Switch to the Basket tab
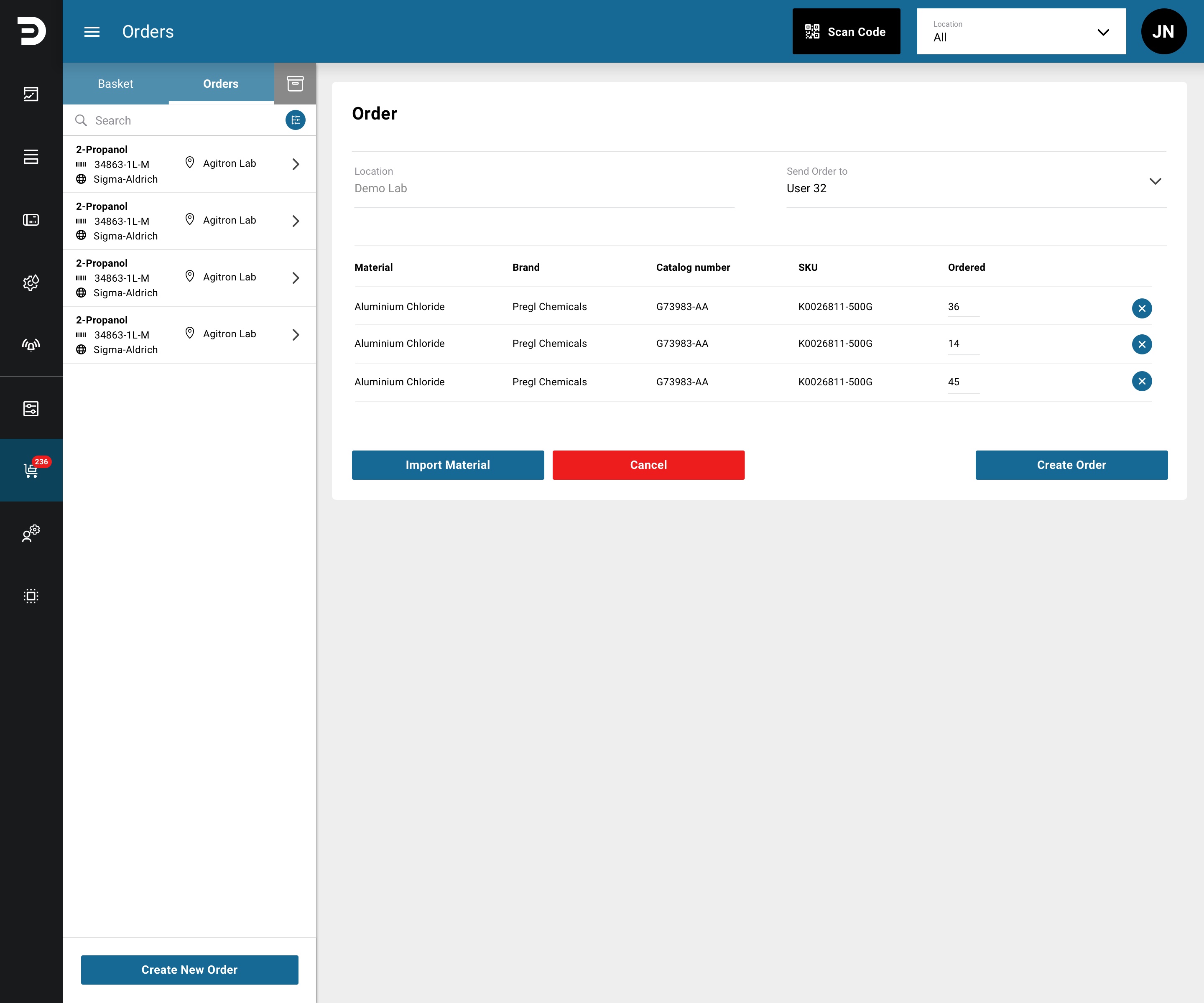The height and width of the screenshot is (1003, 1204). pos(115,84)
